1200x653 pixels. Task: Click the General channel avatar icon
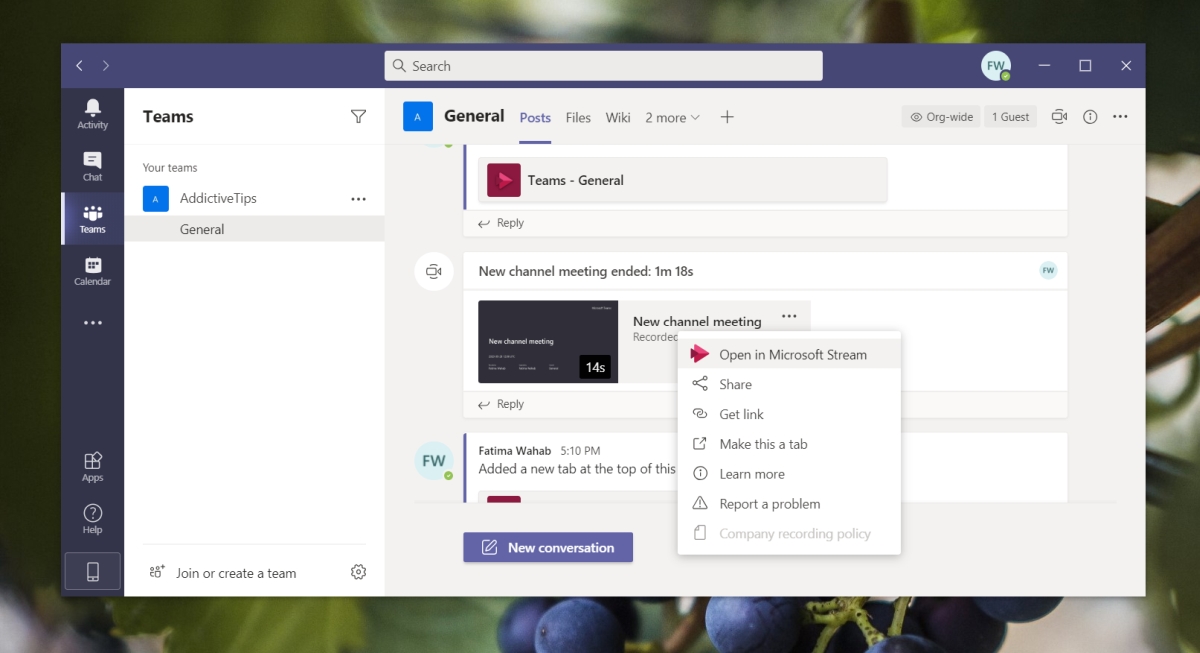[418, 117]
